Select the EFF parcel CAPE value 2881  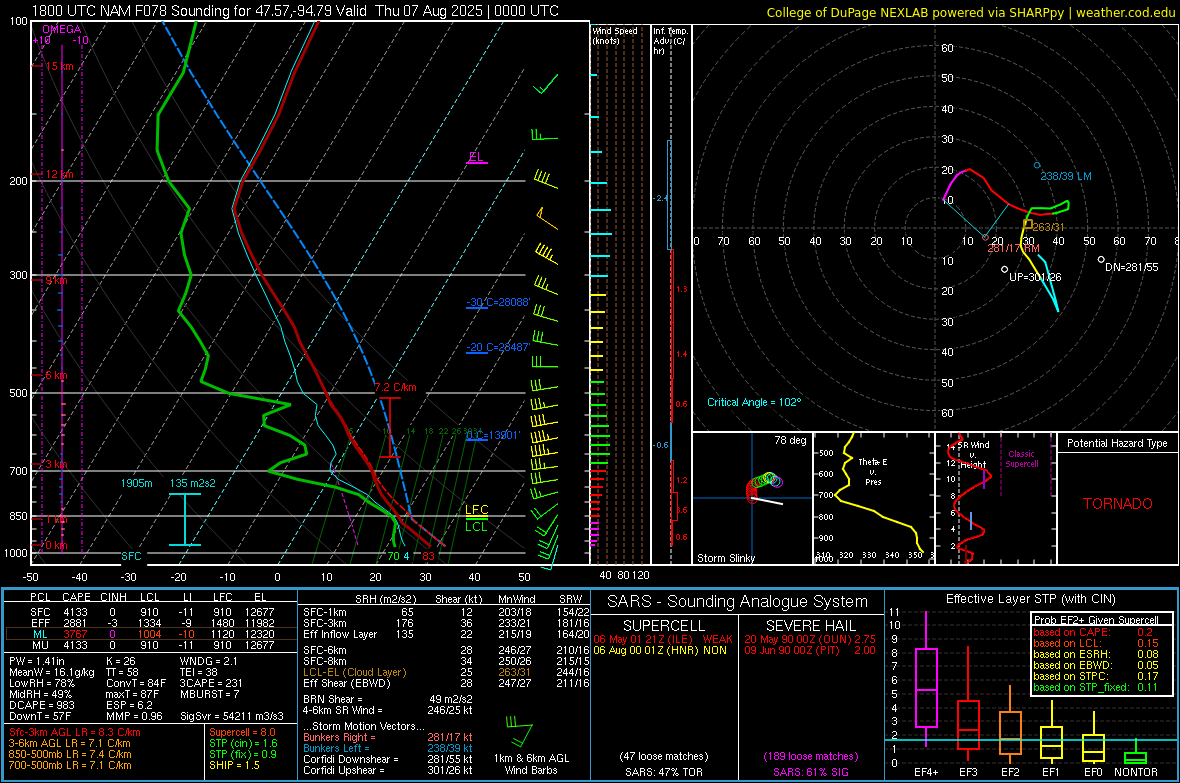tap(75, 623)
